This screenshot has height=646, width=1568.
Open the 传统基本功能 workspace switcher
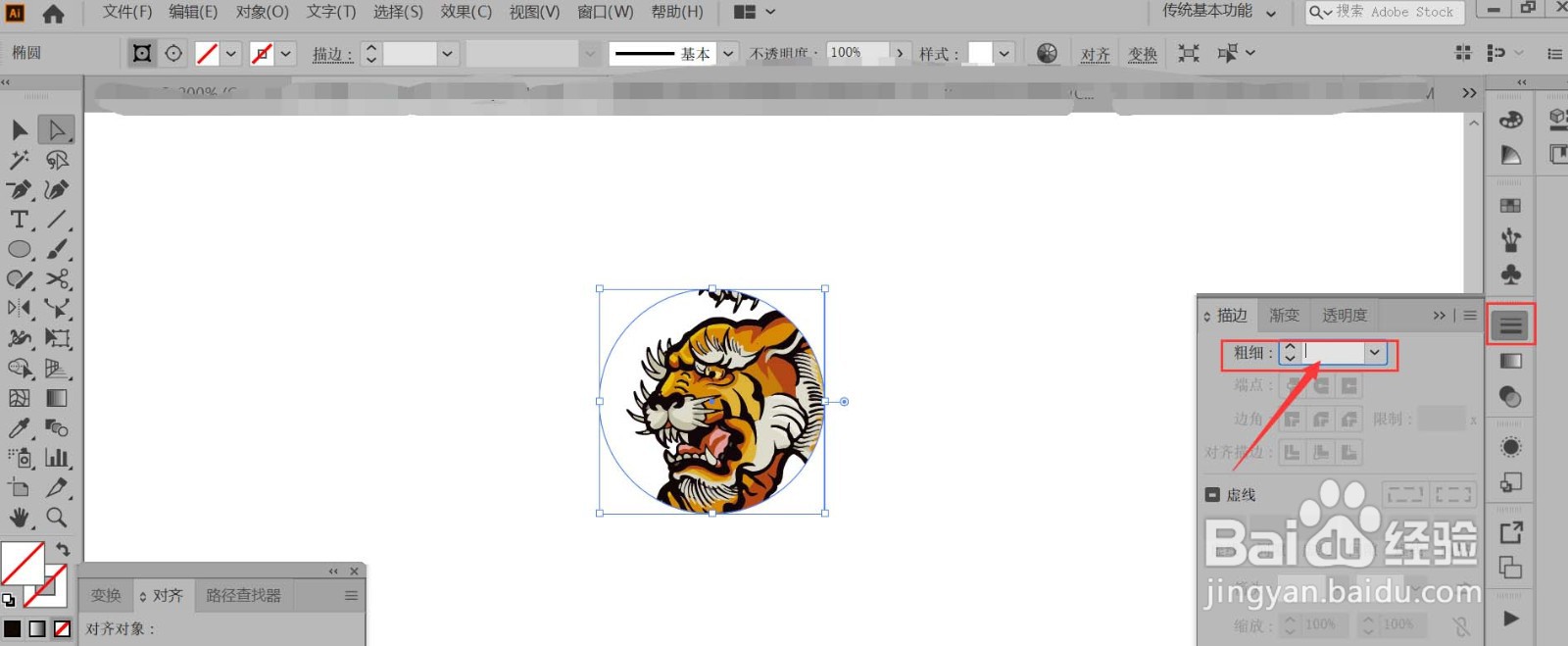pos(1219,12)
